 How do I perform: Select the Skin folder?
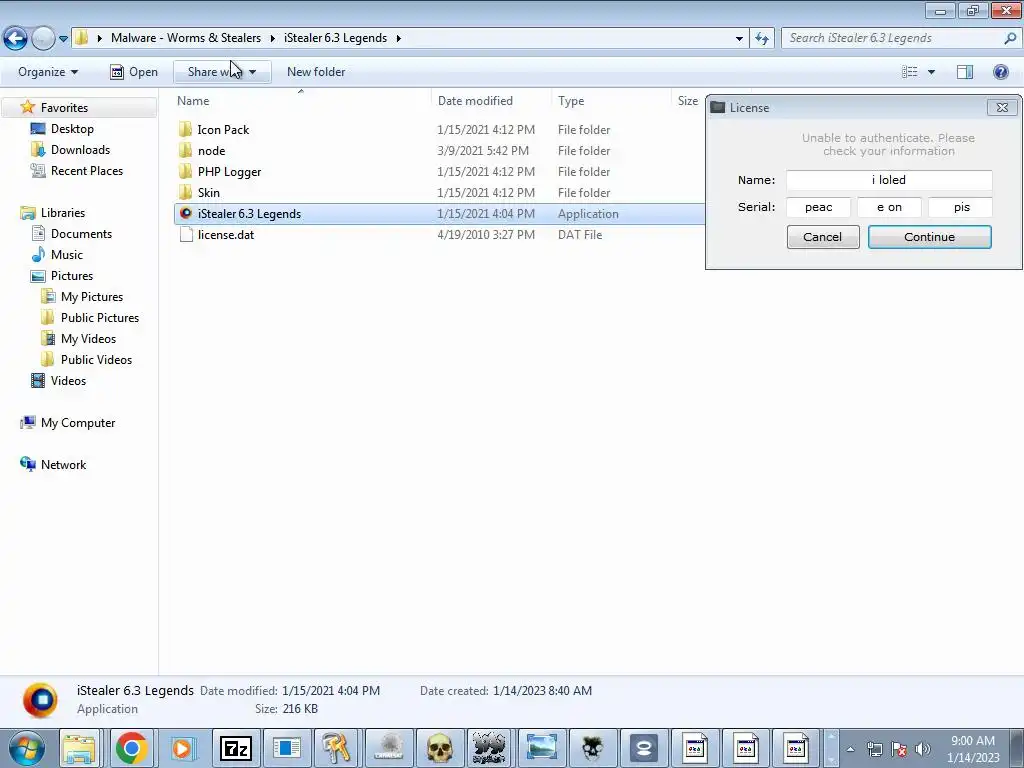pyautogui.click(x=208, y=192)
